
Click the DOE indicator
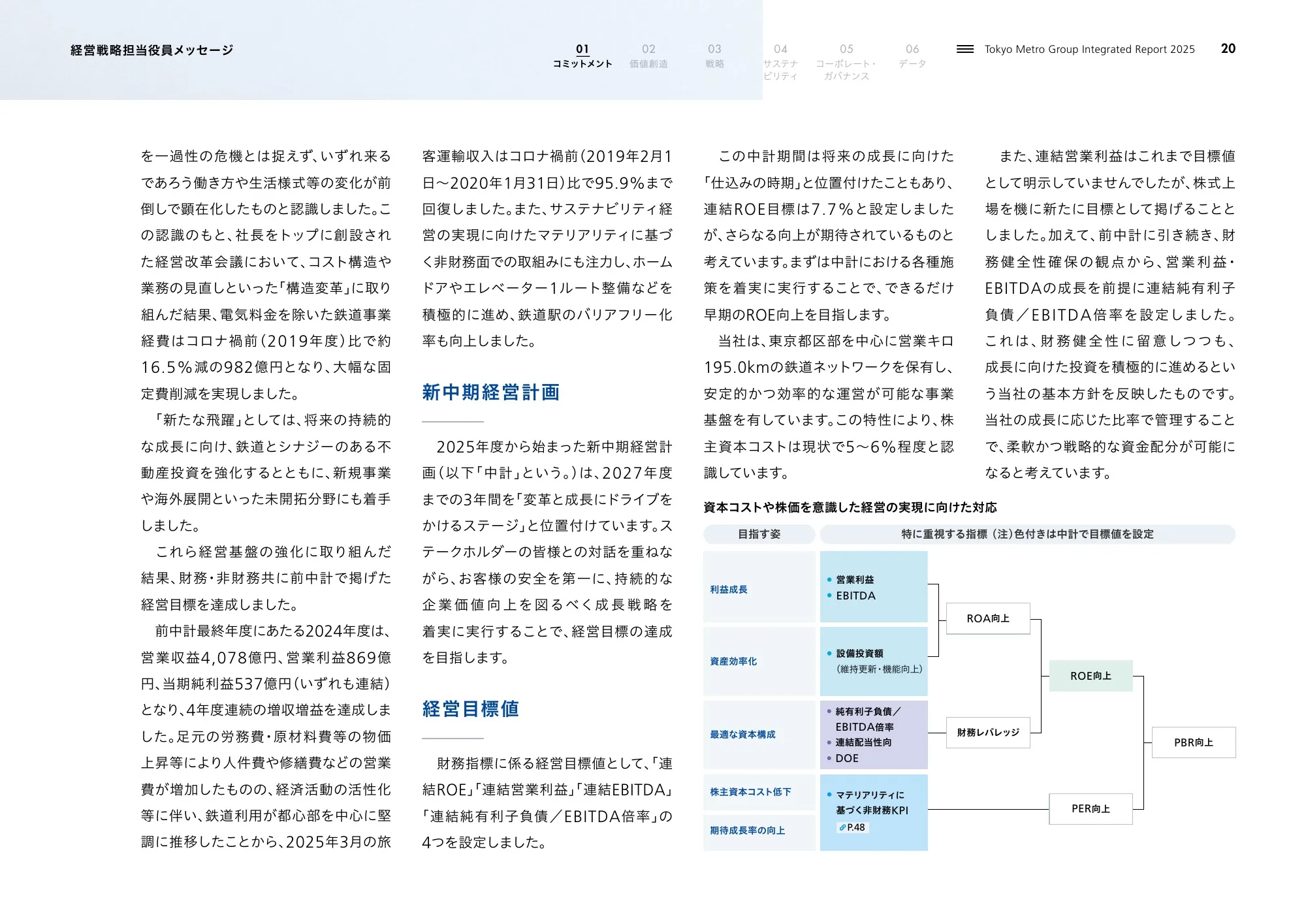pyautogui.click(x=842, y=758)
